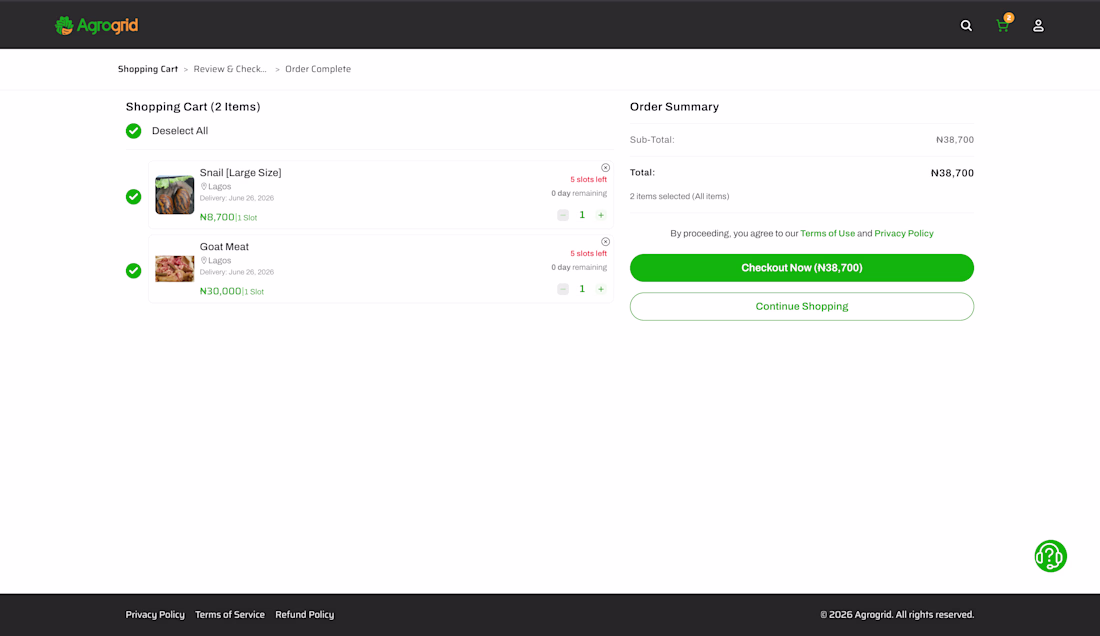The width and height of the screenshot is (1100, 636).
Task: Open the user account icon
Action: (x=1038, y=26)
